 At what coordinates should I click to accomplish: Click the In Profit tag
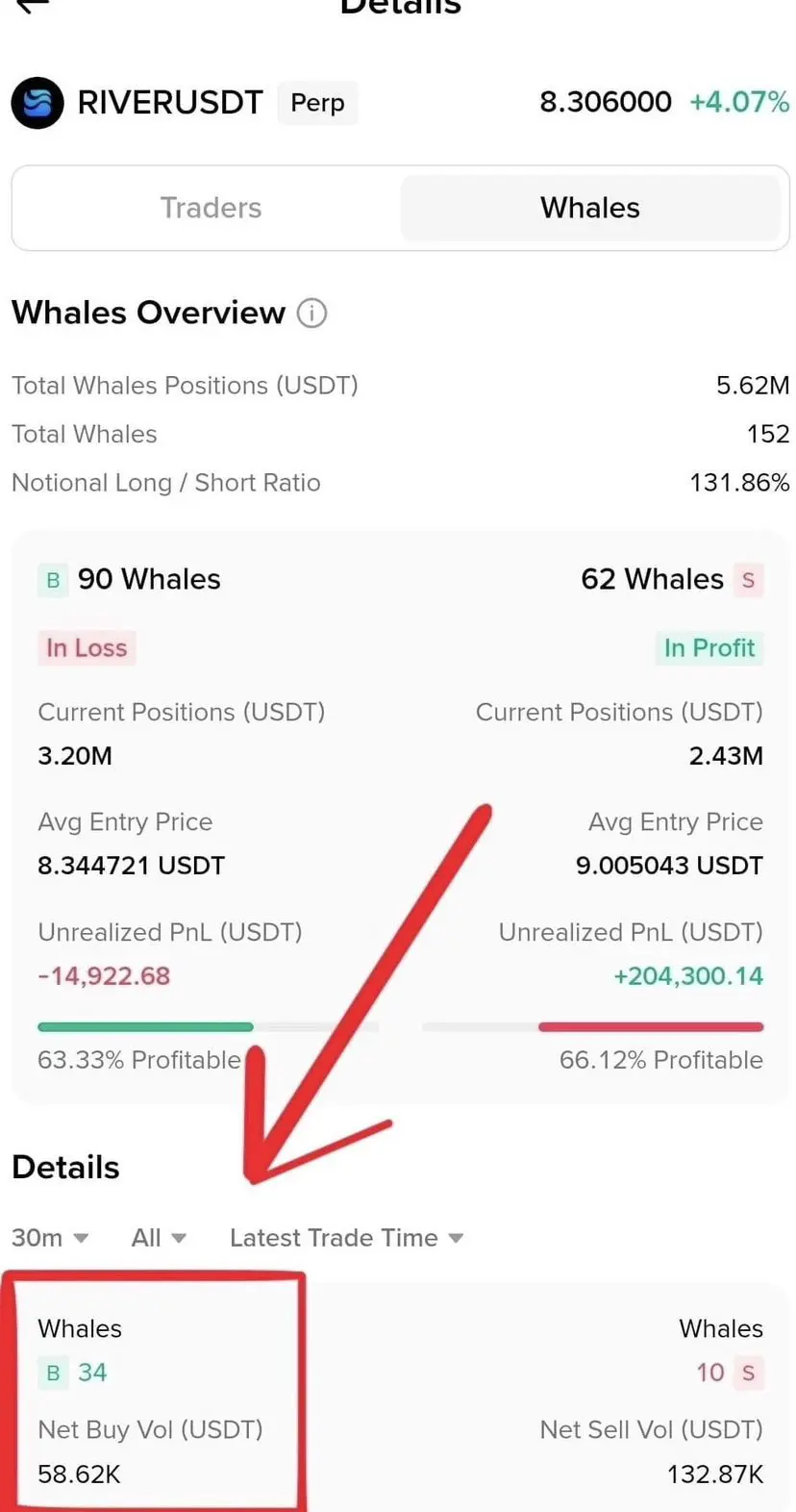(709, 648)
